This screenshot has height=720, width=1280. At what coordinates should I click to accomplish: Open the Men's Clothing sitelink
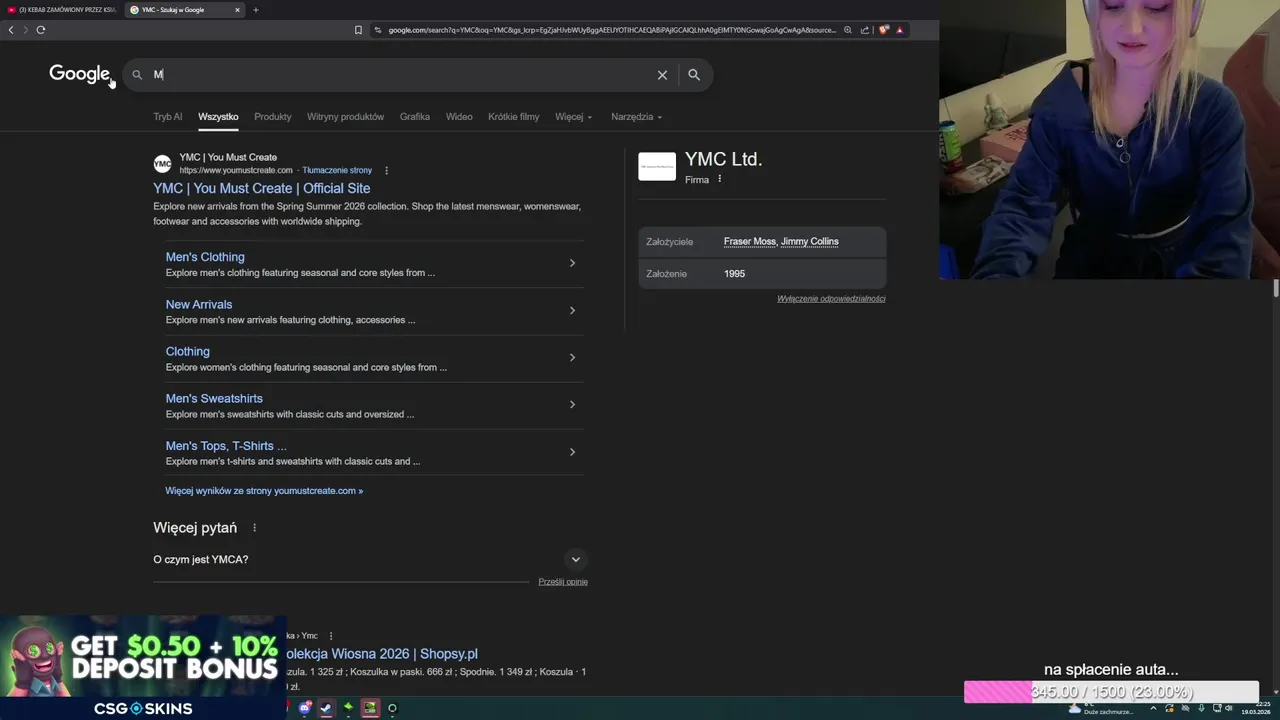pyautogui.click(x=205, y=257)
